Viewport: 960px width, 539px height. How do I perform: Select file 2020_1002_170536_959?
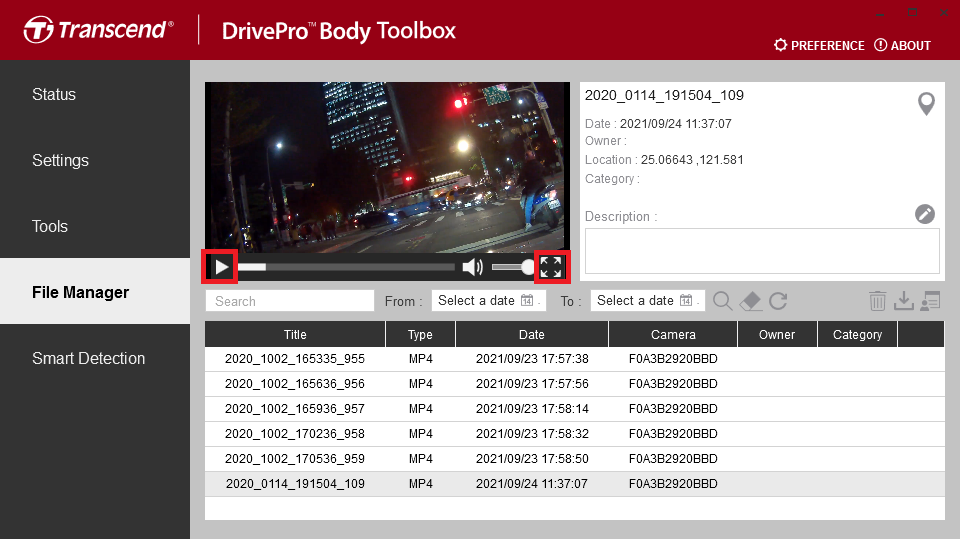(574, 459)
